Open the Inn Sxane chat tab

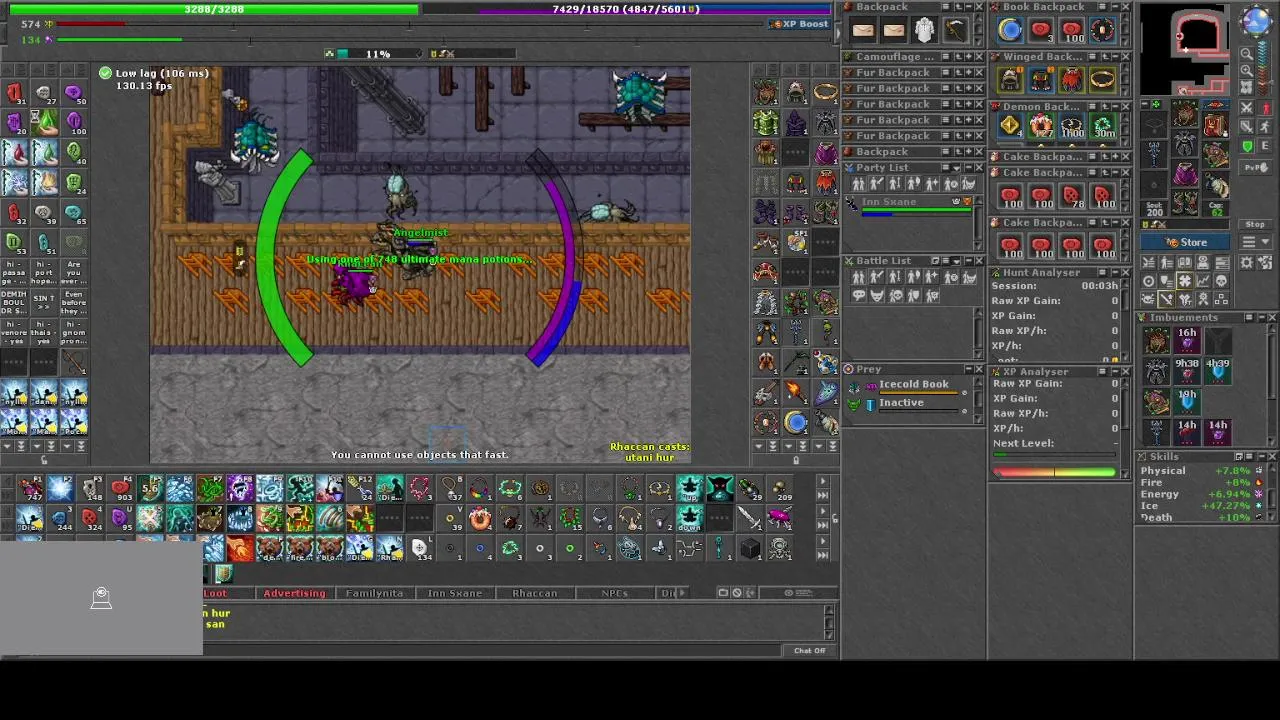click(454, 593)
